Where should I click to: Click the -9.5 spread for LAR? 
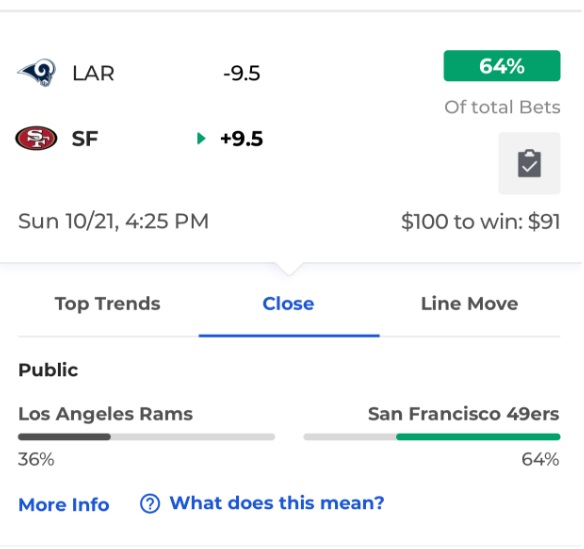tap(242, 73)
